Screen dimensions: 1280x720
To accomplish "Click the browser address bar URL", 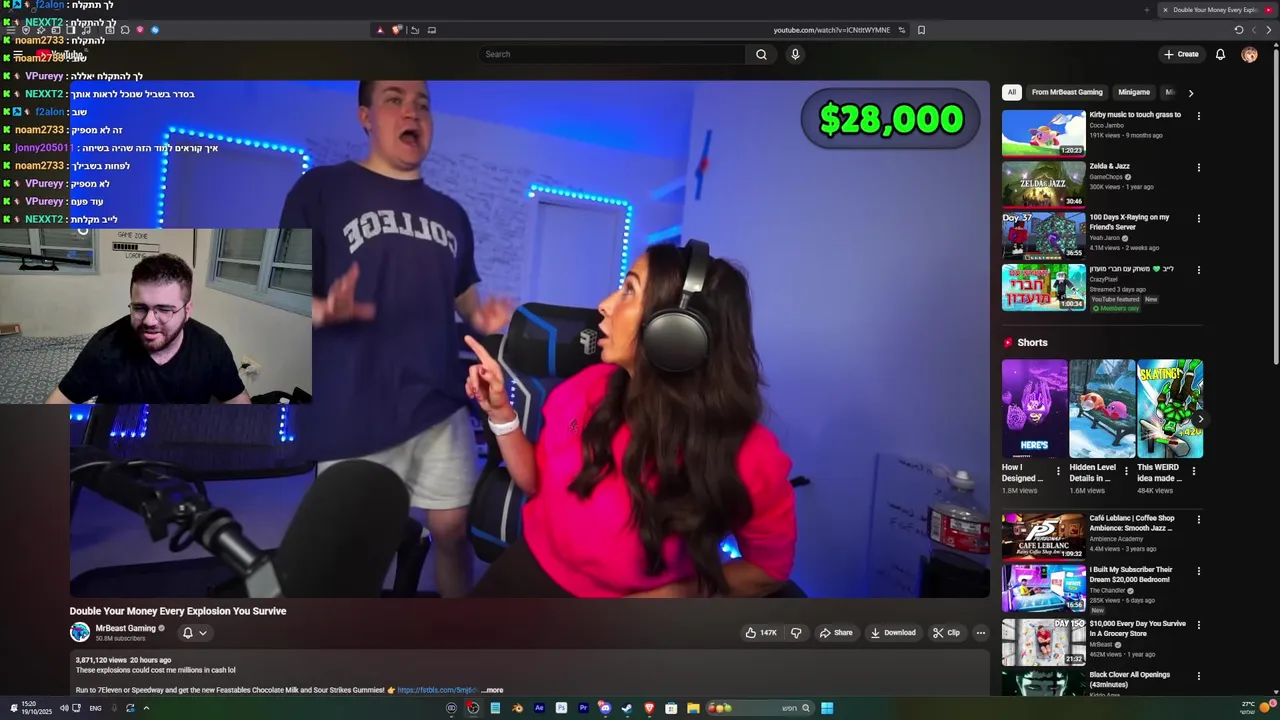I will 831,30.
